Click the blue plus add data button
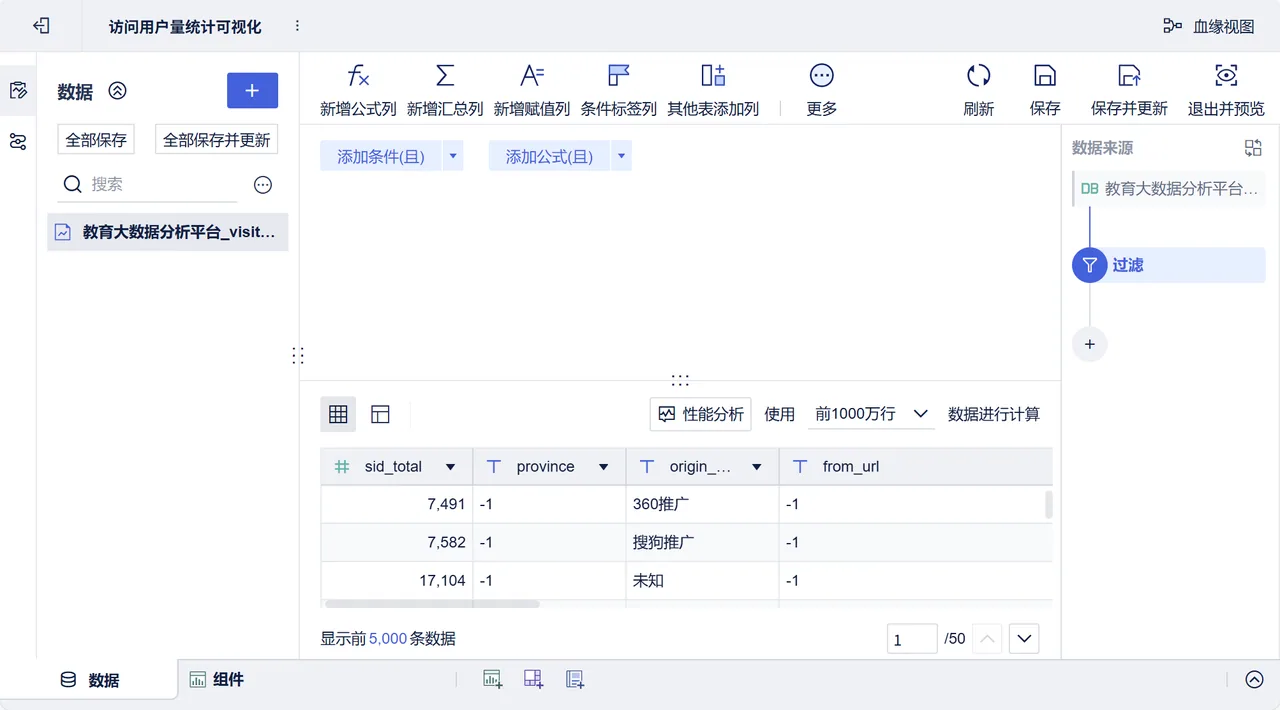Viewport: 1280px width, 710px height. pyautogui.click(x=252, y=90)
